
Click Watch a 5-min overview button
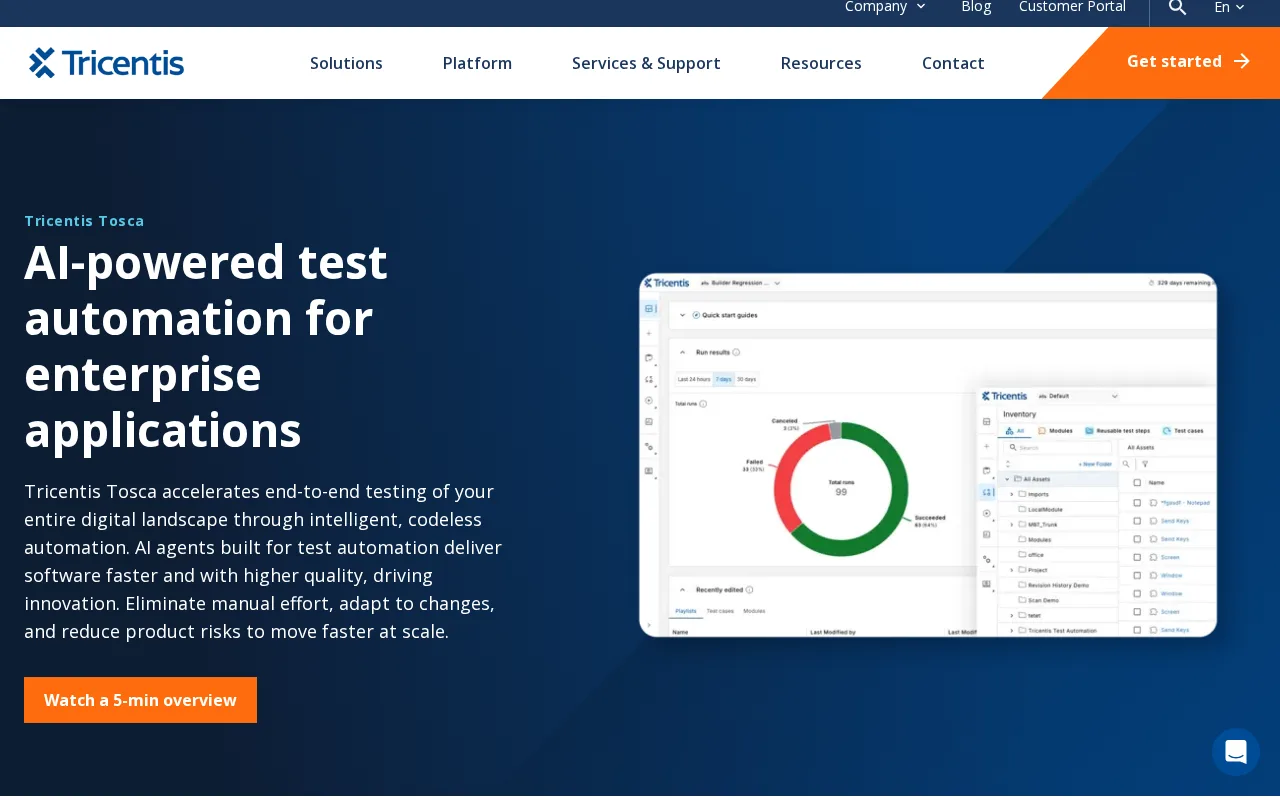[x=140, y=700]
